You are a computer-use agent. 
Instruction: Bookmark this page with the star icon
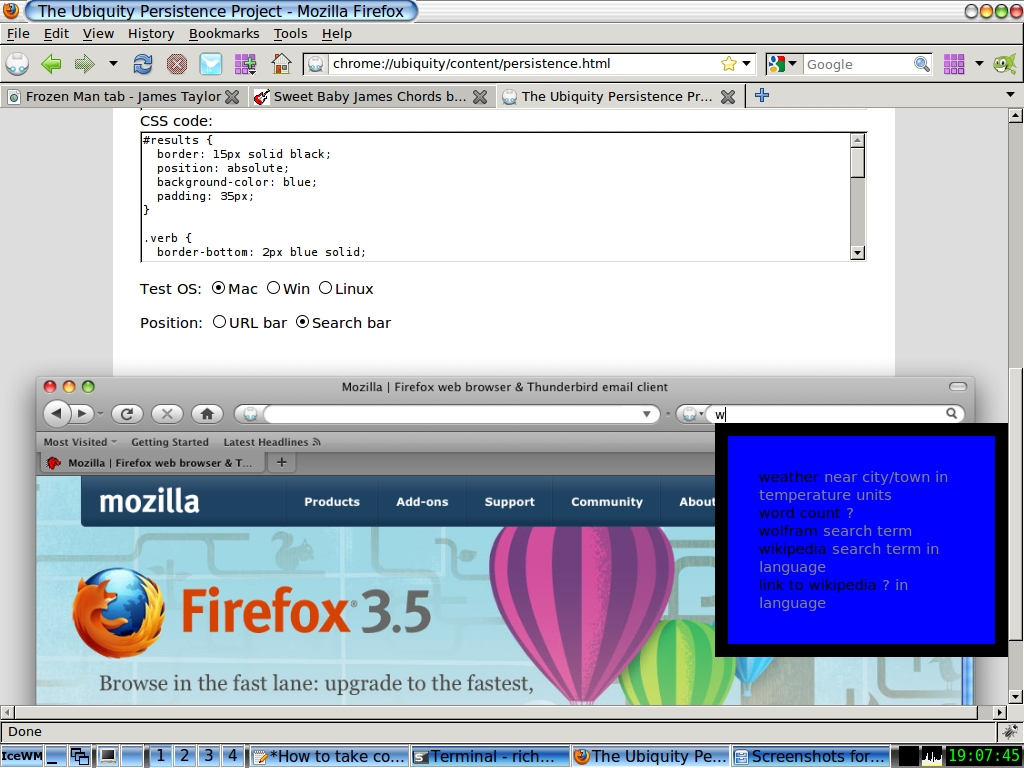point(729,64)
